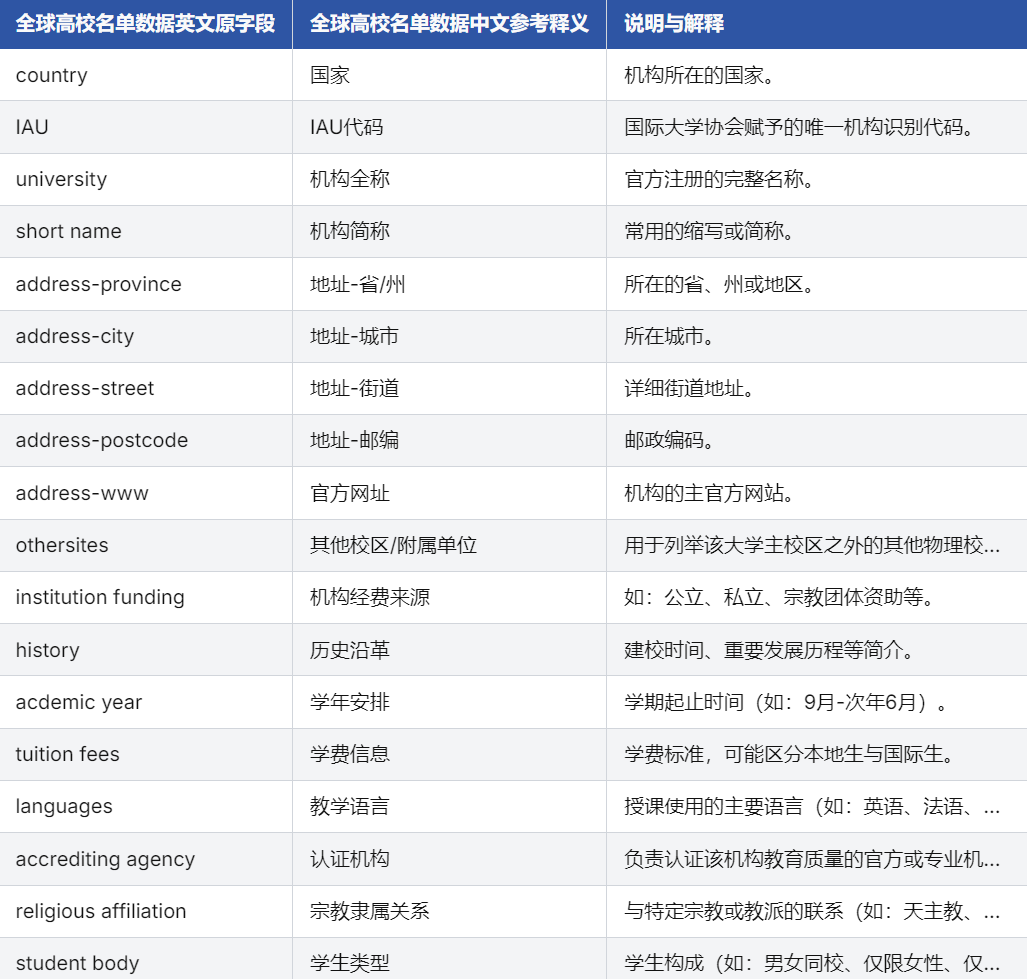Viewport: 1027px width, 979px height.
Task: Click '邮政编码。' description
Action: [x=669, y=440]
